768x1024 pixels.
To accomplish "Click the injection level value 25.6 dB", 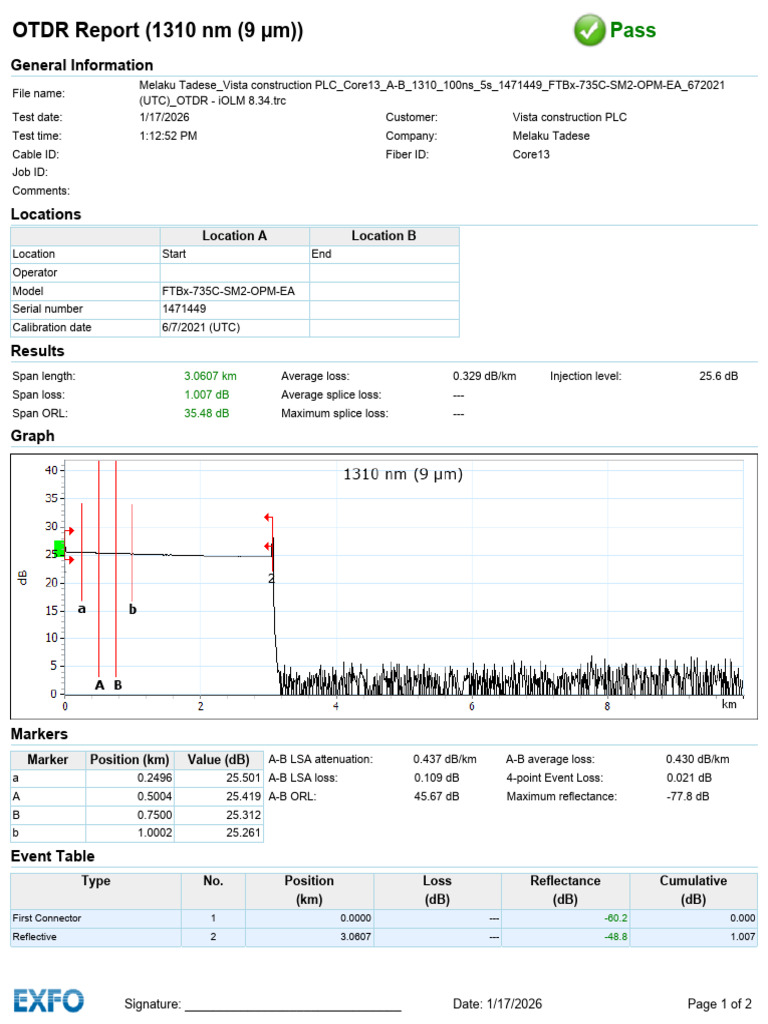I will pos(718,376).
